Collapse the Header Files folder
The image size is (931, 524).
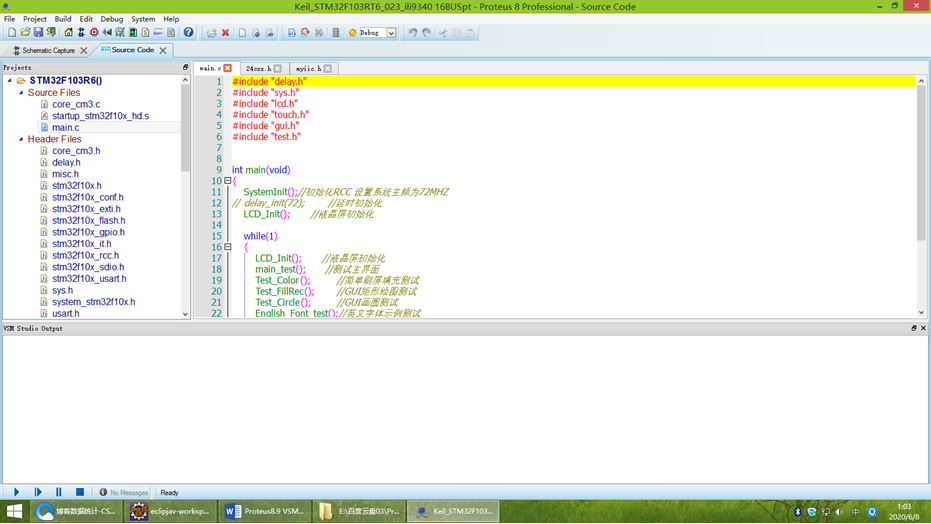21,139
